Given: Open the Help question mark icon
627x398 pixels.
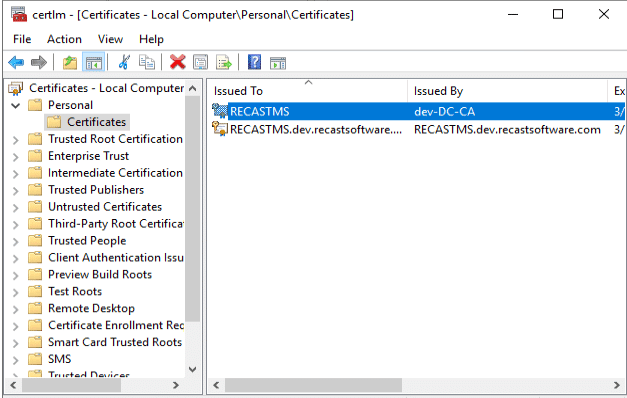Looking at the screenshot, I should pos(254,62).
